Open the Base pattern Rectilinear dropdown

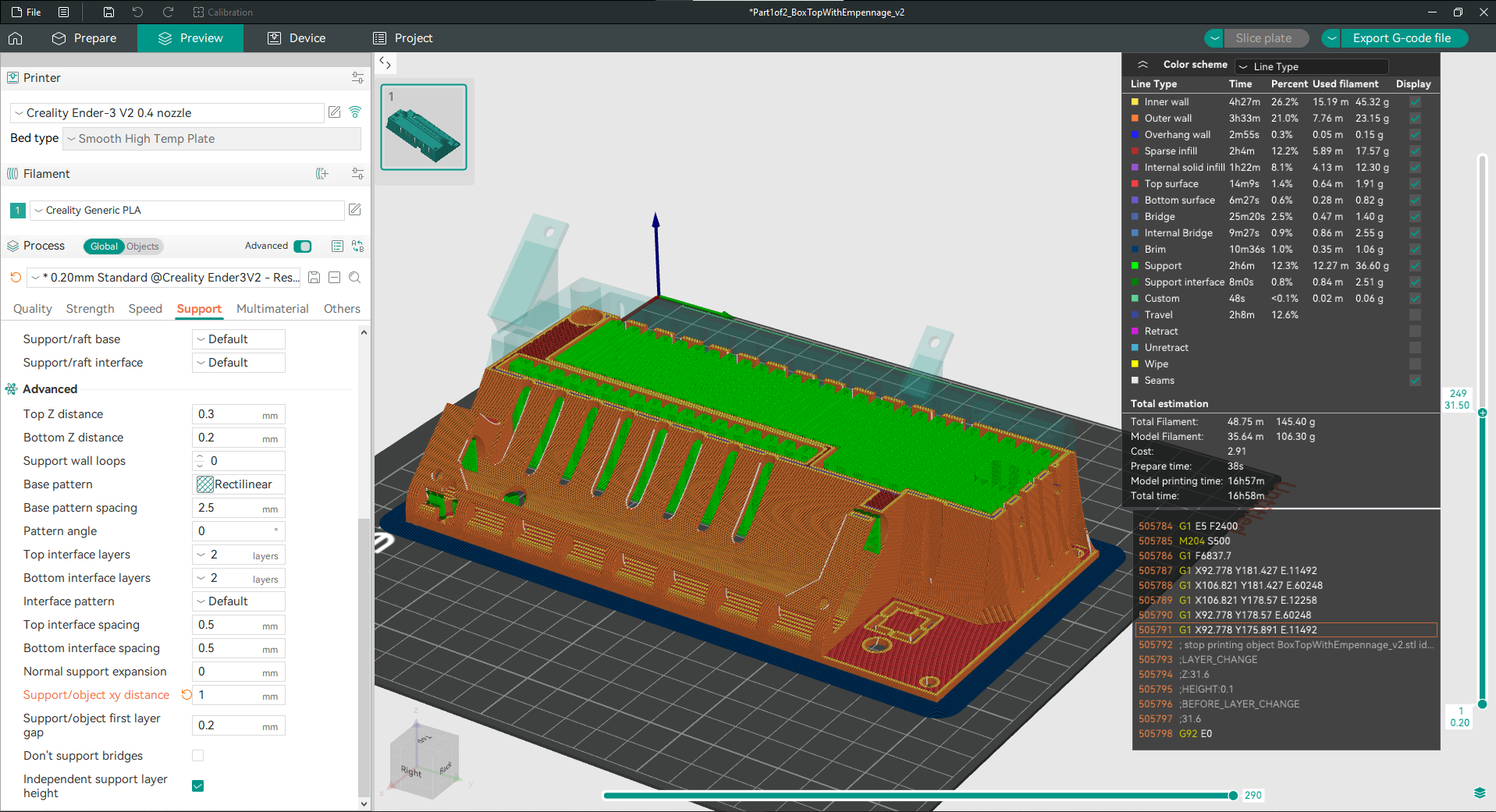(x=239, y=484)
